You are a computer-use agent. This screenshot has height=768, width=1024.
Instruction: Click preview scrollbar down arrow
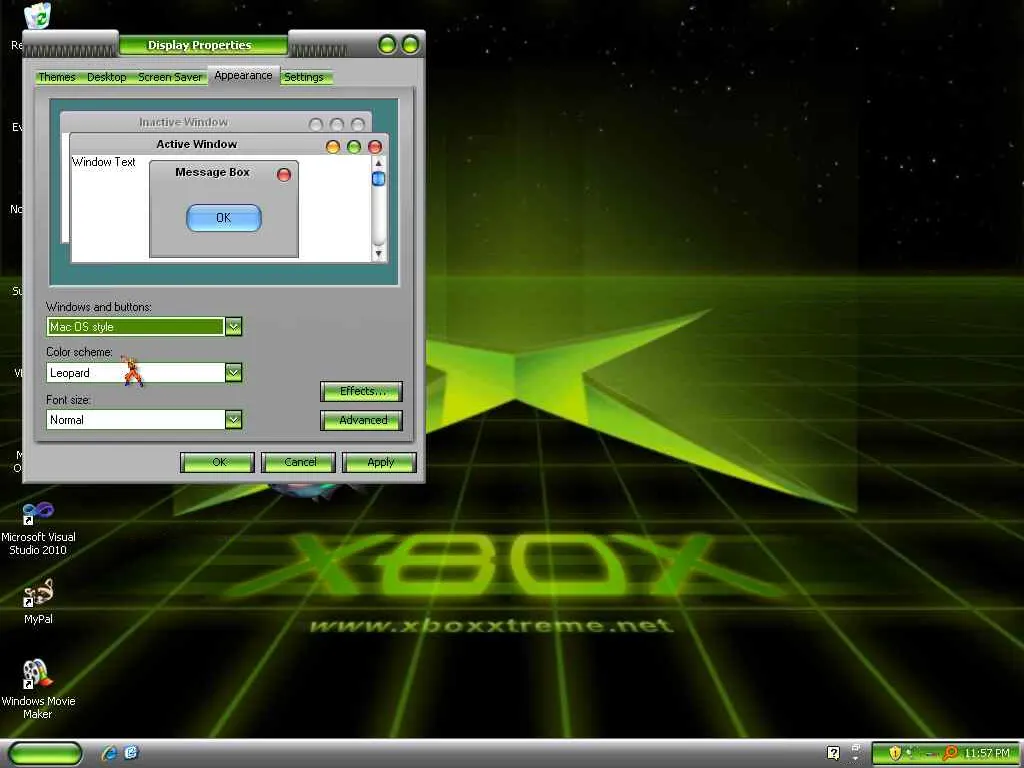pos(378,253)
